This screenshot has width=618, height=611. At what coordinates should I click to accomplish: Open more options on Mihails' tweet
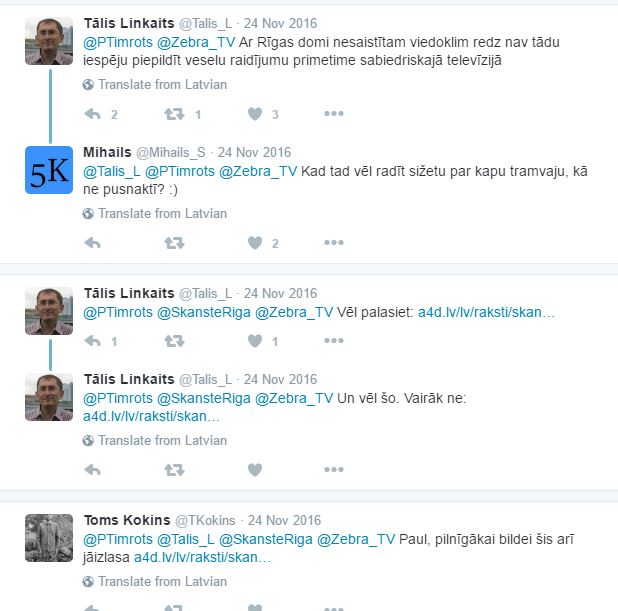pos(334,242)
